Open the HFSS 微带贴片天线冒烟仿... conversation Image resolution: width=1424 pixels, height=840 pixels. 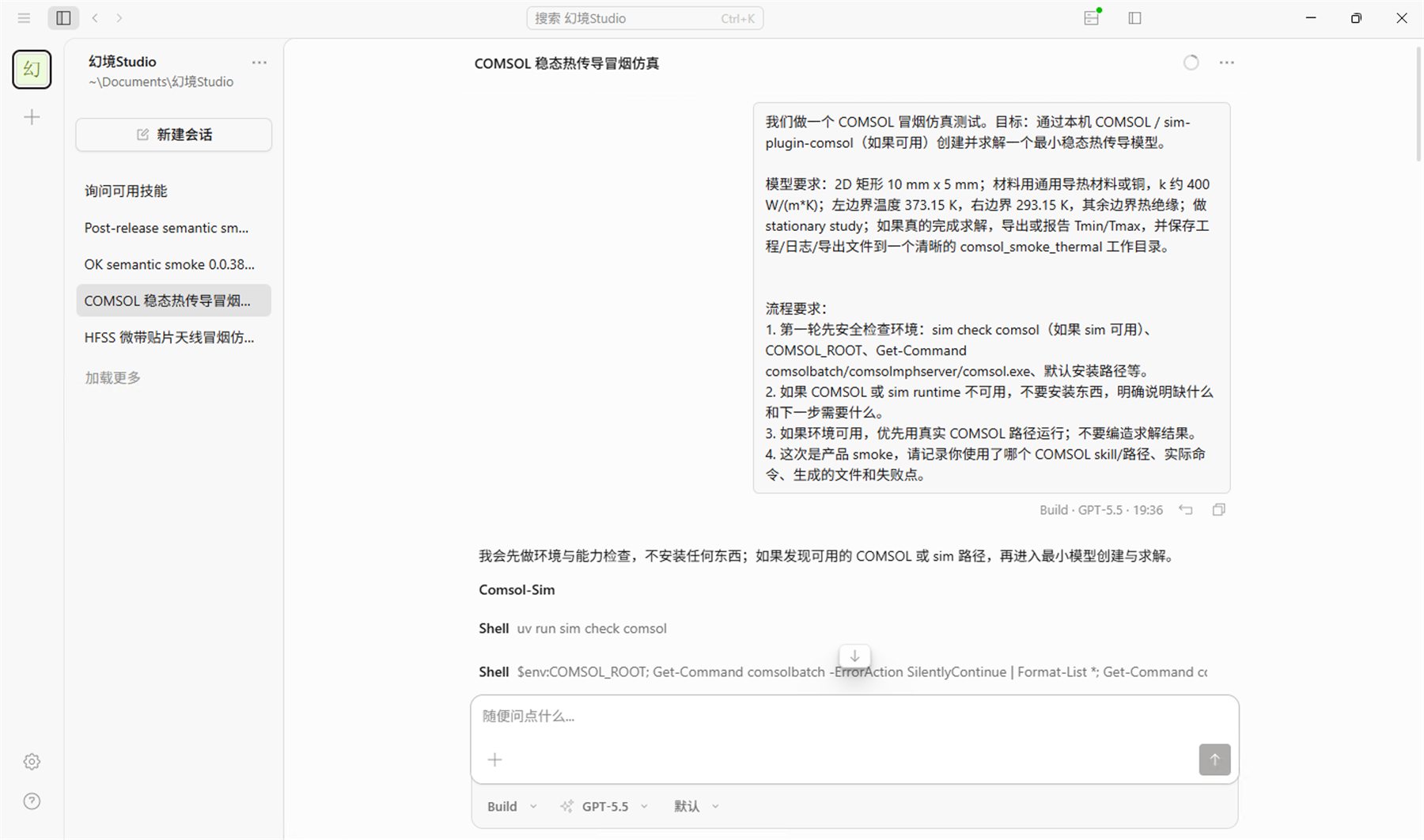(x=173, y=337)
